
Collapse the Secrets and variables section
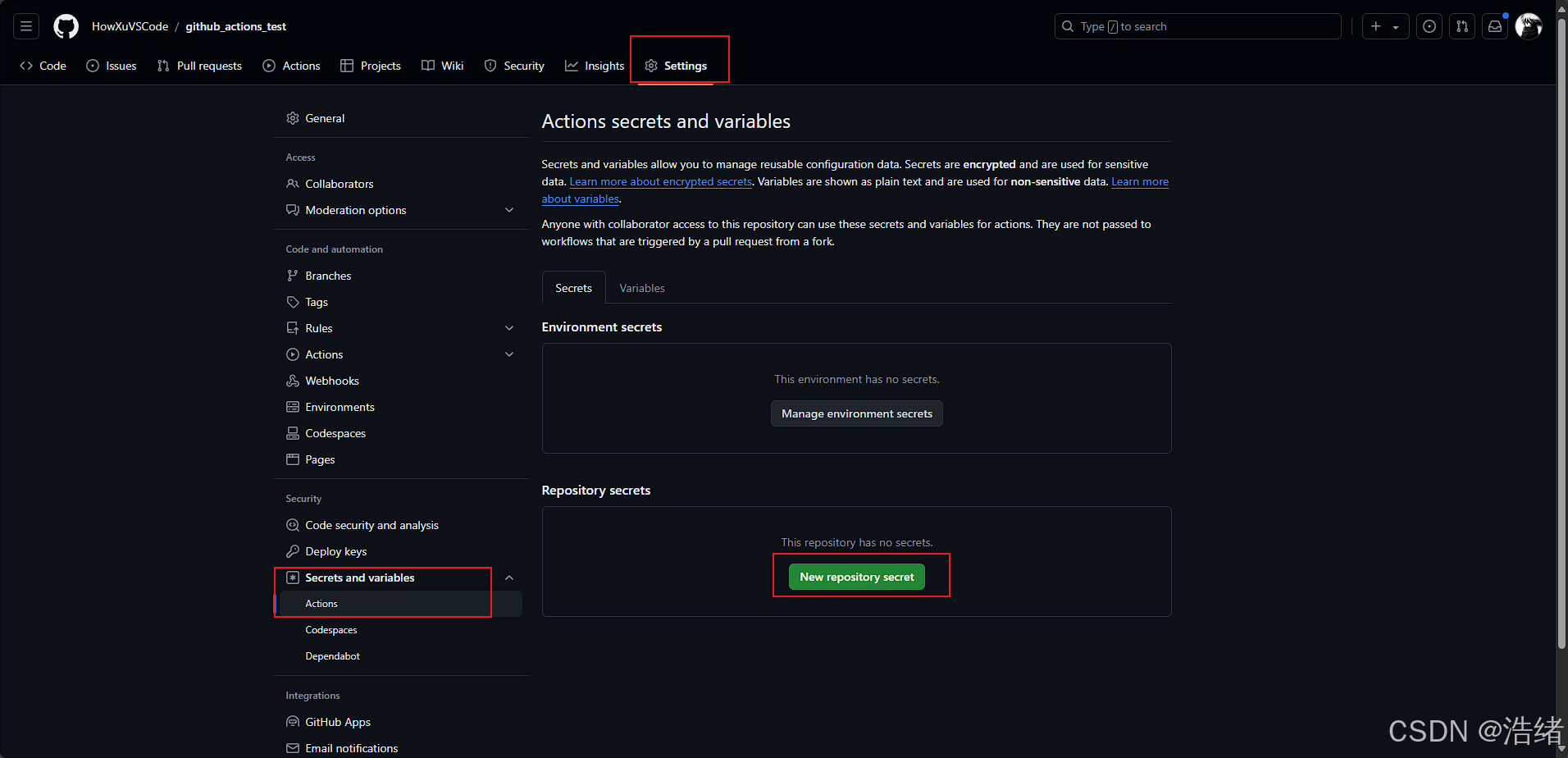[509, 578]
